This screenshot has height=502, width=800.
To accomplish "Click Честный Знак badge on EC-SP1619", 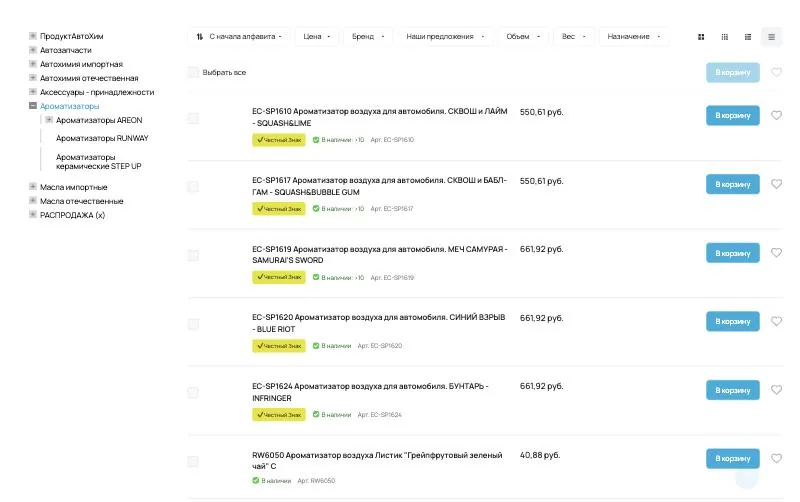I will coord(279,277).
